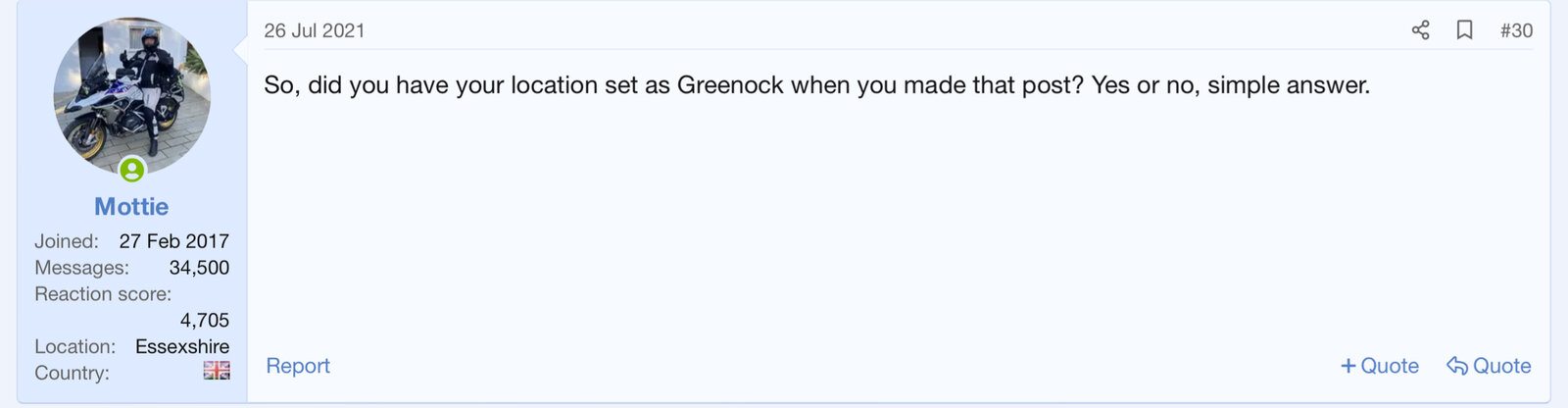Add post to multi-quote with +Quote
The image size is (1568, 408).
pyautogui.click(x=1380, y=366)
